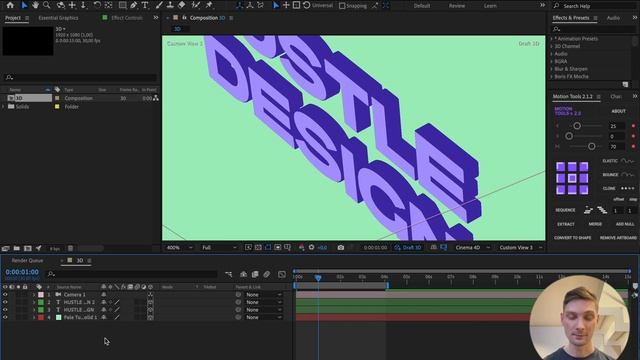640x360 pixels.
Task: Select the Pen tool
Action: pyautogui.click(x=133, y=5)
